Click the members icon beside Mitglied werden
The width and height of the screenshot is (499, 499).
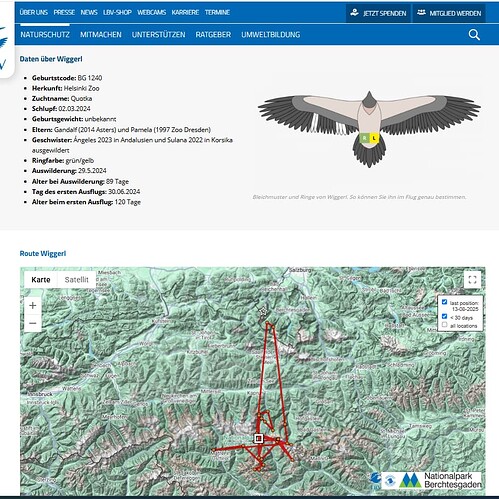click(x=421, y=13)
